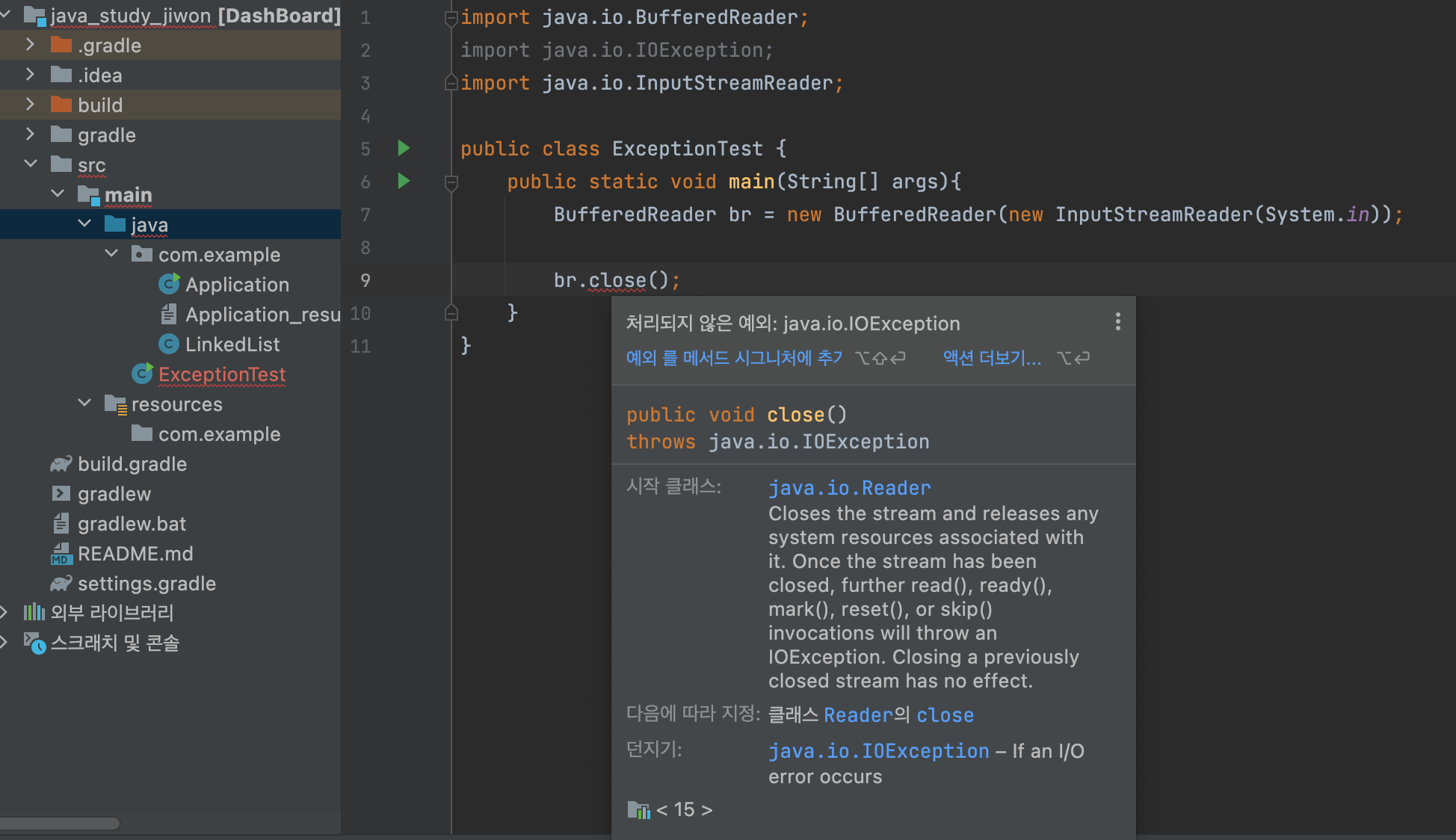Expand the 스크래치 및 콘솔 node
This screenshot has height=840, width=1456.
point(4,643)
